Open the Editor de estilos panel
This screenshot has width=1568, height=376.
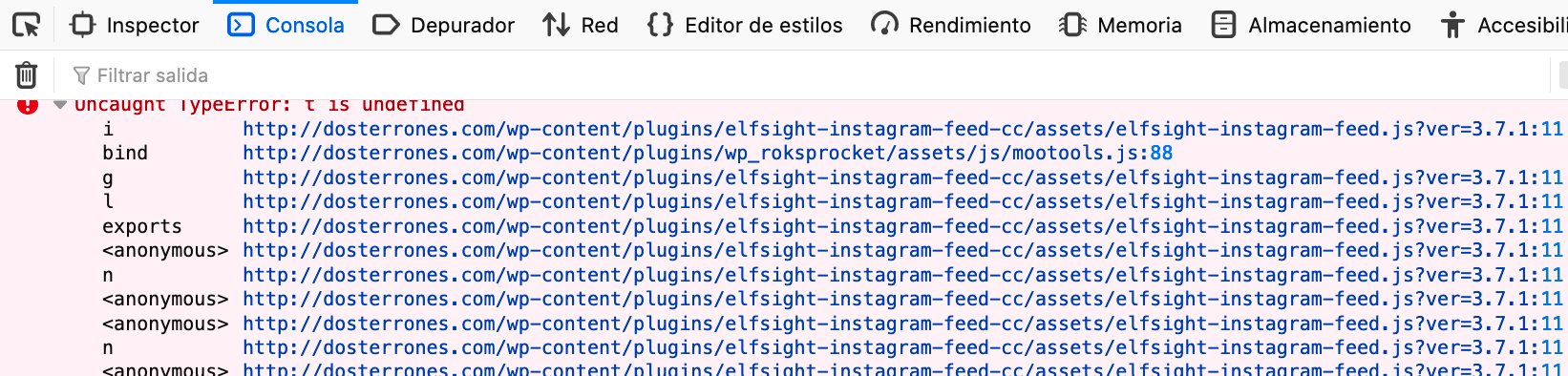(745, 25)
